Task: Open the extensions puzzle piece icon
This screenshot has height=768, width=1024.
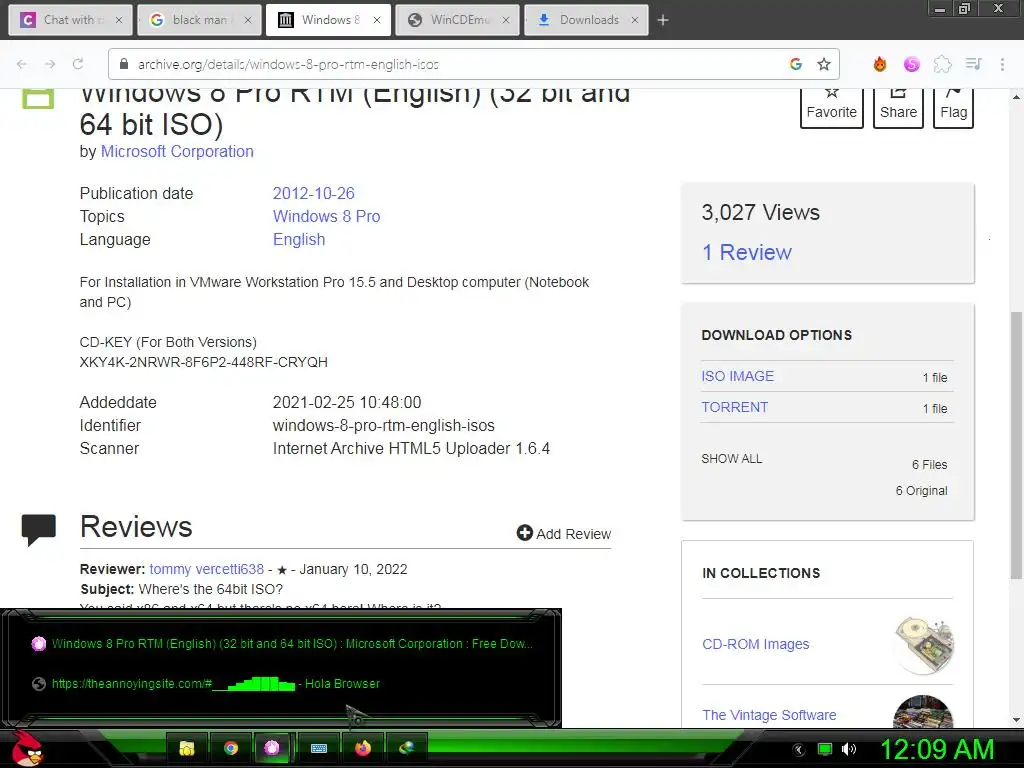Action: pyautogui.click(x=942, y=64)
